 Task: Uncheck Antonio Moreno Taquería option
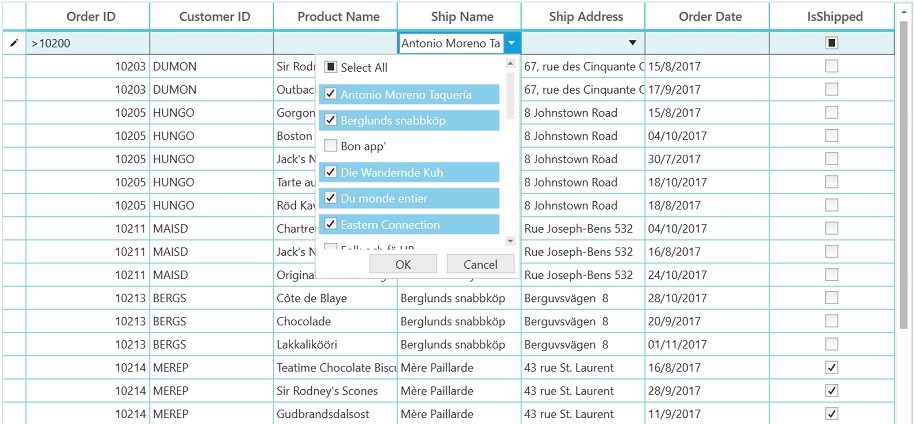(331, 94)
